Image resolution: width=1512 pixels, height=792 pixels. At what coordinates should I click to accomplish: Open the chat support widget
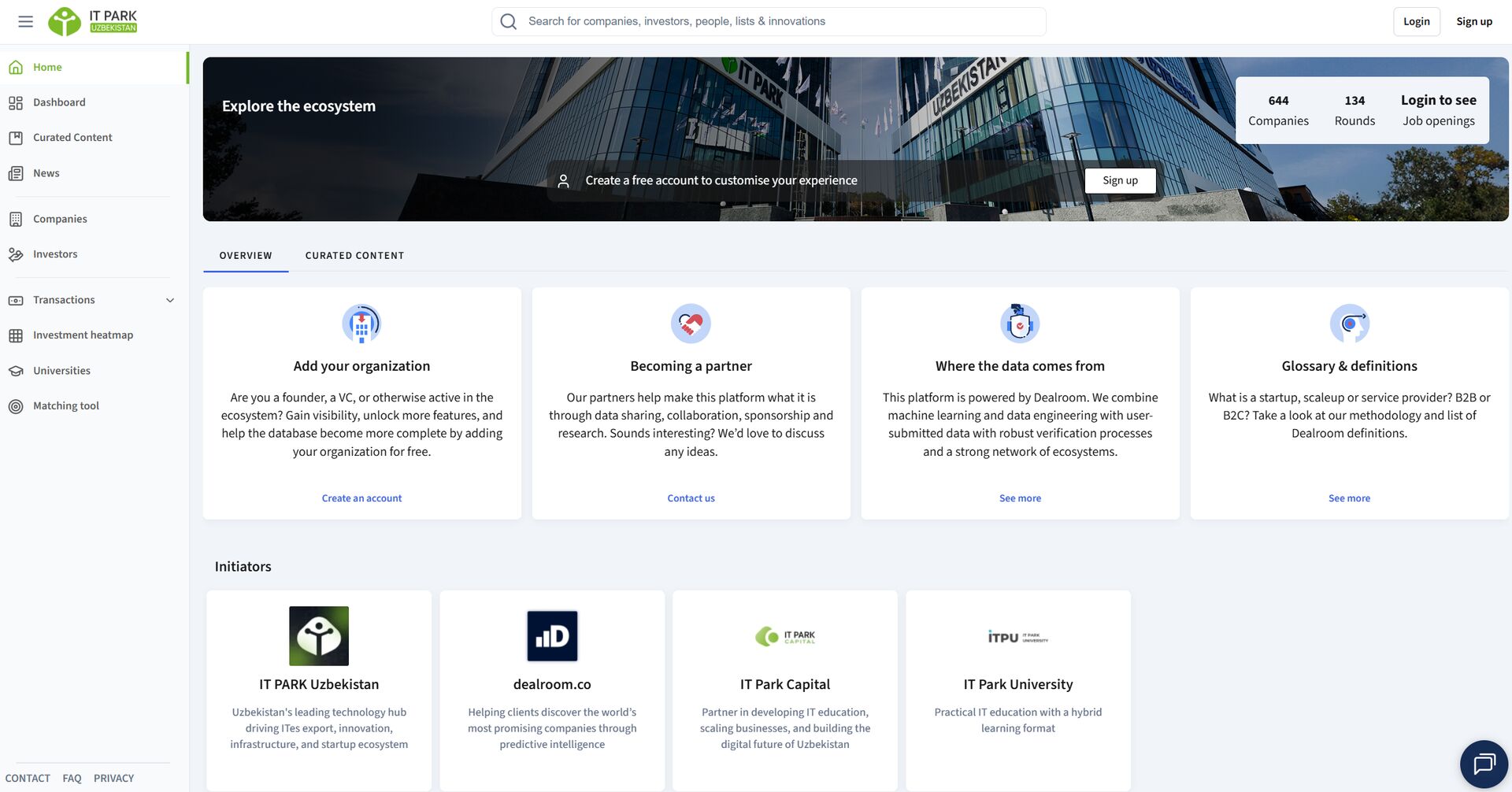point(1484,764)
